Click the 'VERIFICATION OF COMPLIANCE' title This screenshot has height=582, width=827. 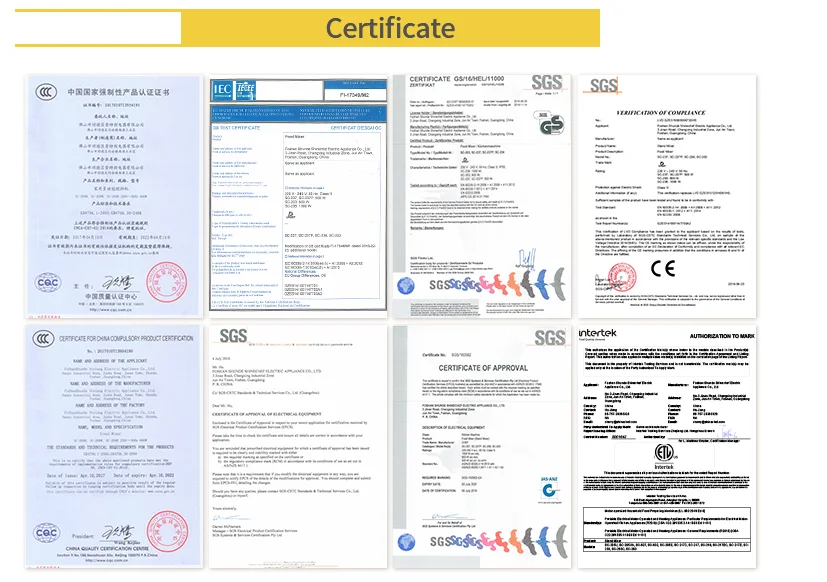pyautogui.click(x=661, y=112)
